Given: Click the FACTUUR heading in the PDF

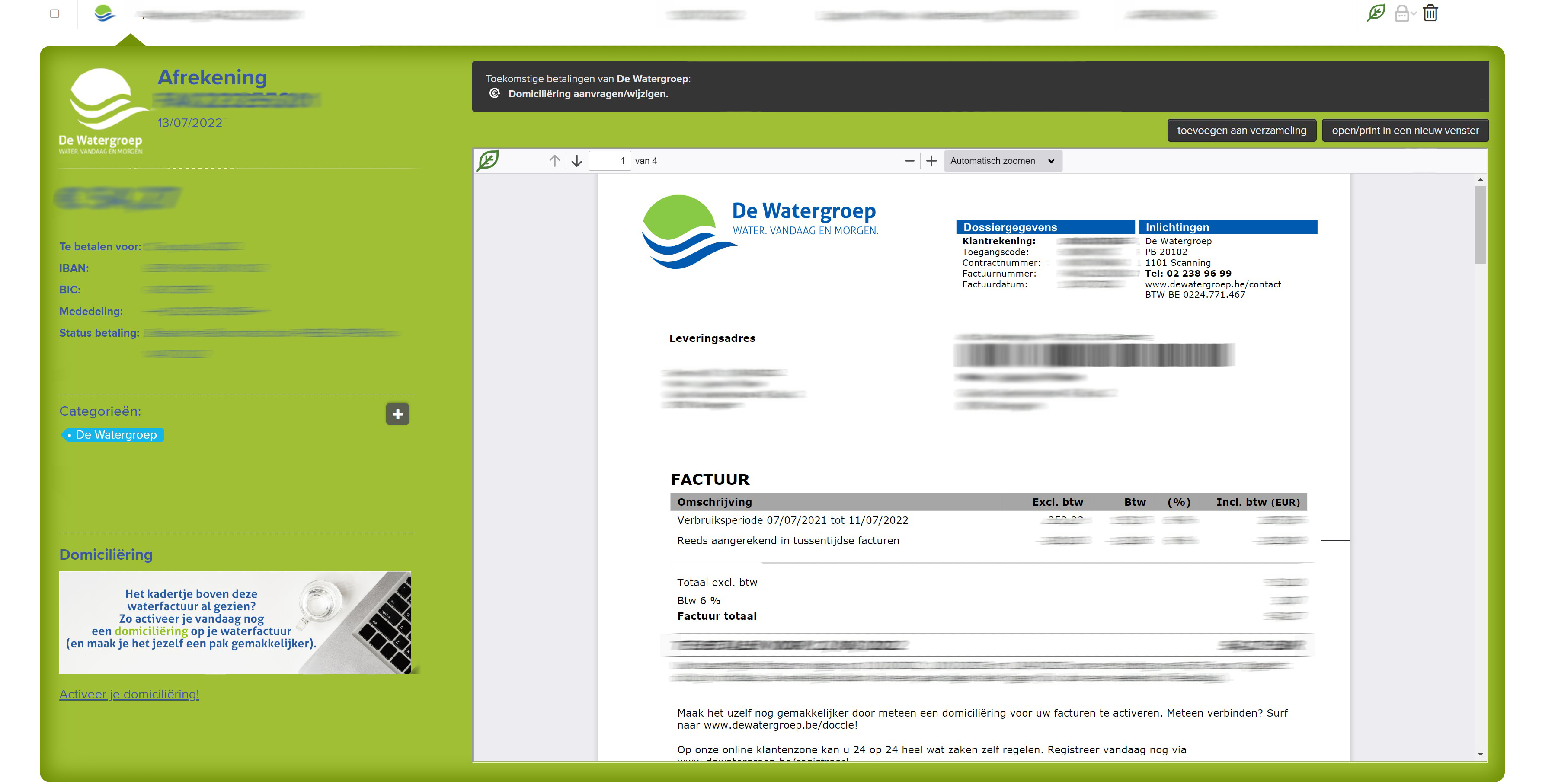Looking at the screenshot, I should point(709,479).
